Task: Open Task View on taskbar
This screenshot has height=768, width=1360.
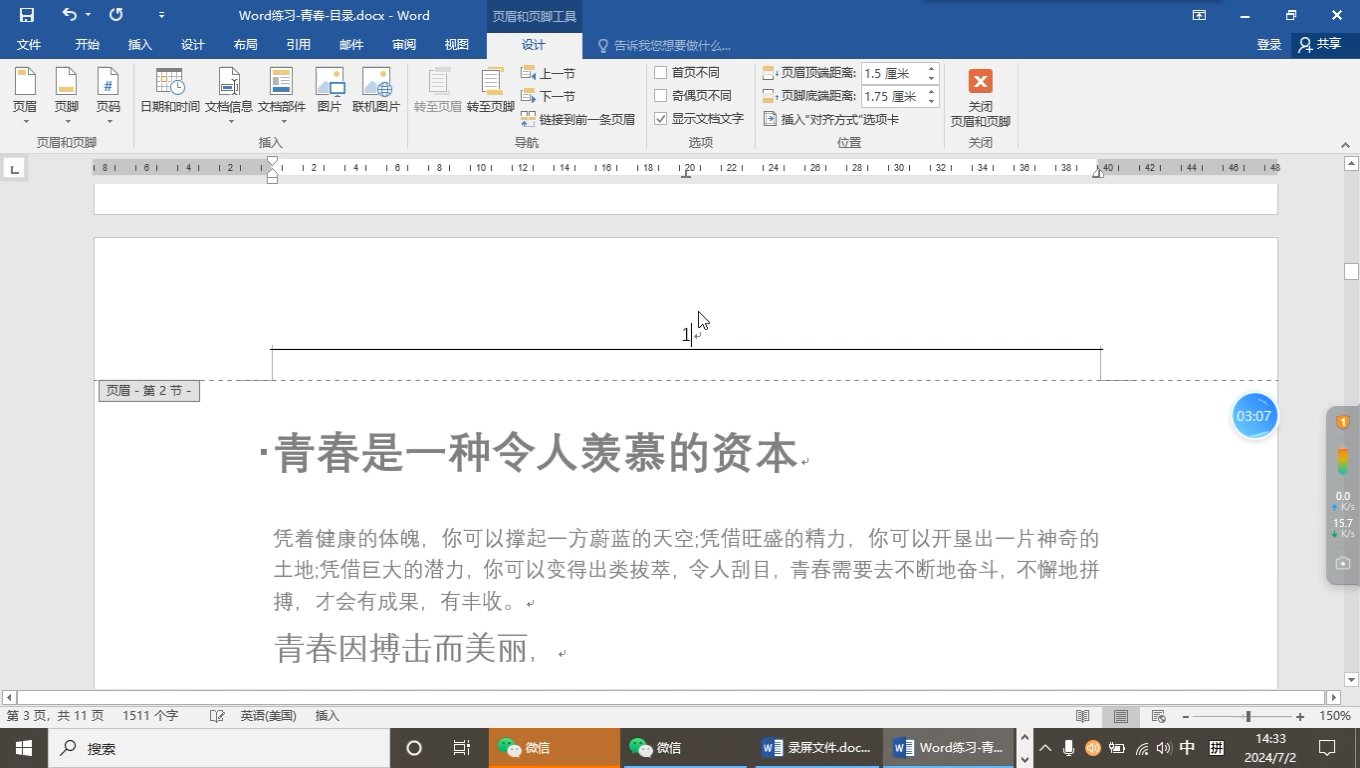Action: [x=461, y=748]
